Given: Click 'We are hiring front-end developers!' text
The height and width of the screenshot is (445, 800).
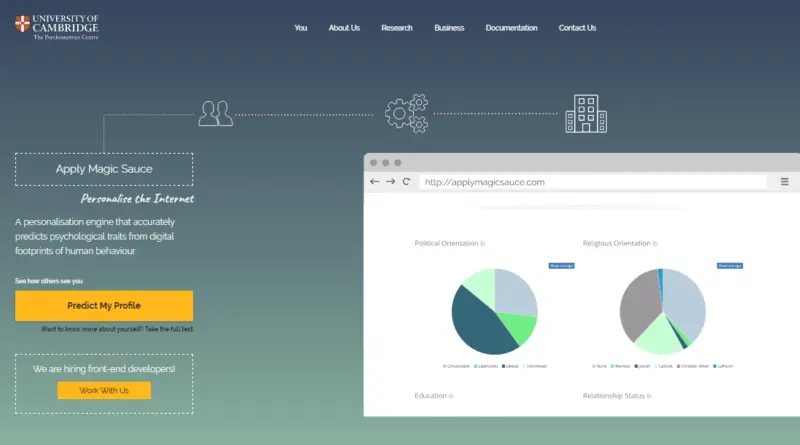Looking at the screenshot, I should tap(104, 368).
